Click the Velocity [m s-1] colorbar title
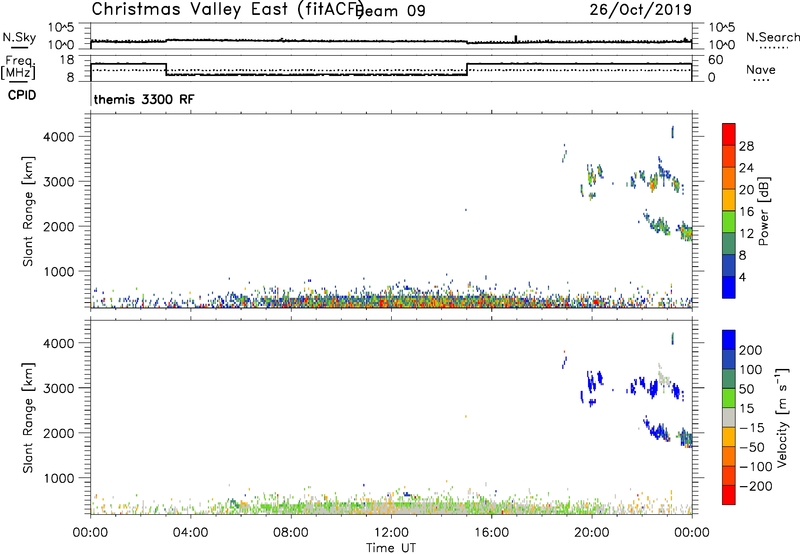 point(782,417)
